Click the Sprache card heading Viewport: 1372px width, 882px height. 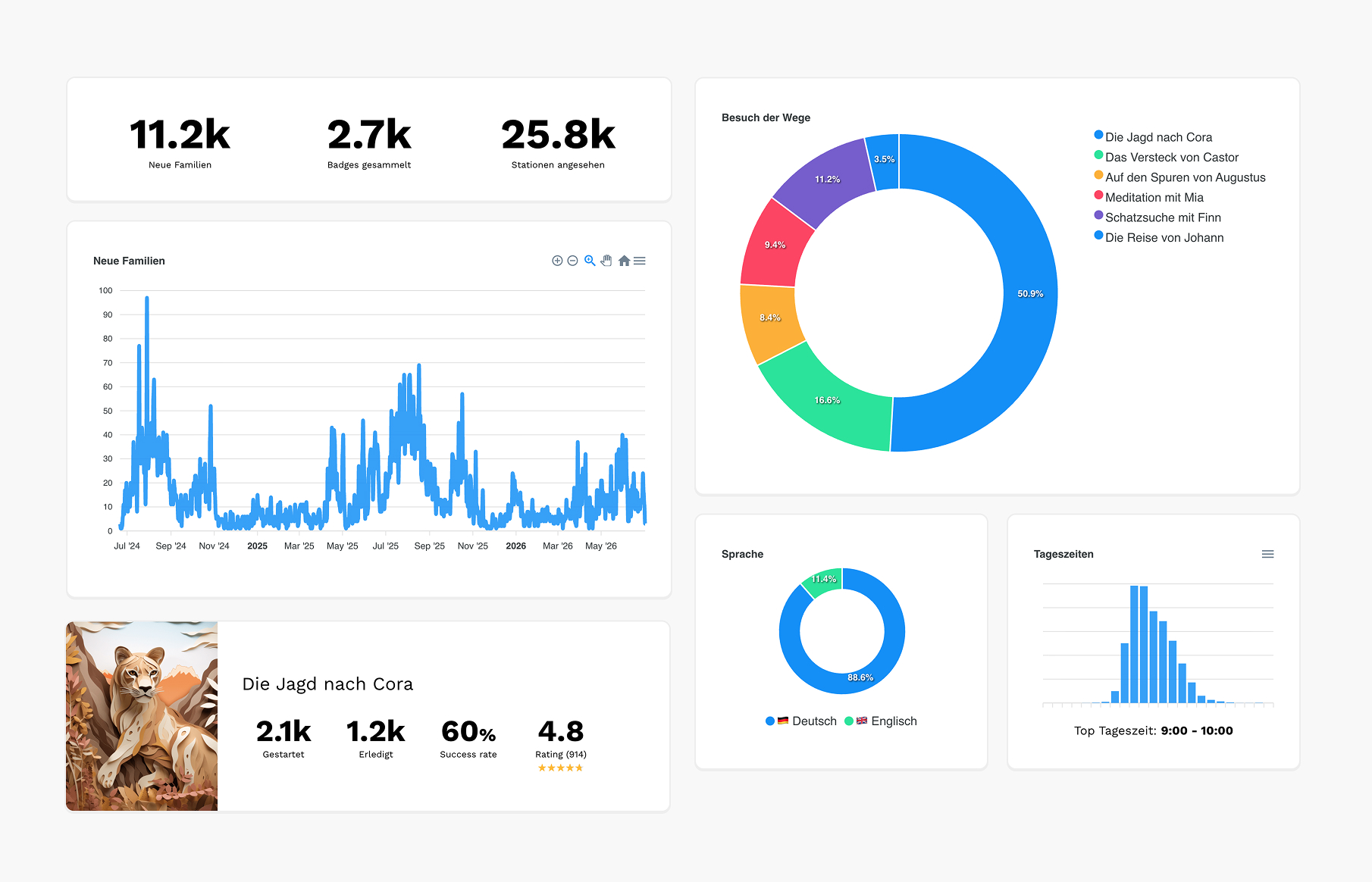[742, 554]
